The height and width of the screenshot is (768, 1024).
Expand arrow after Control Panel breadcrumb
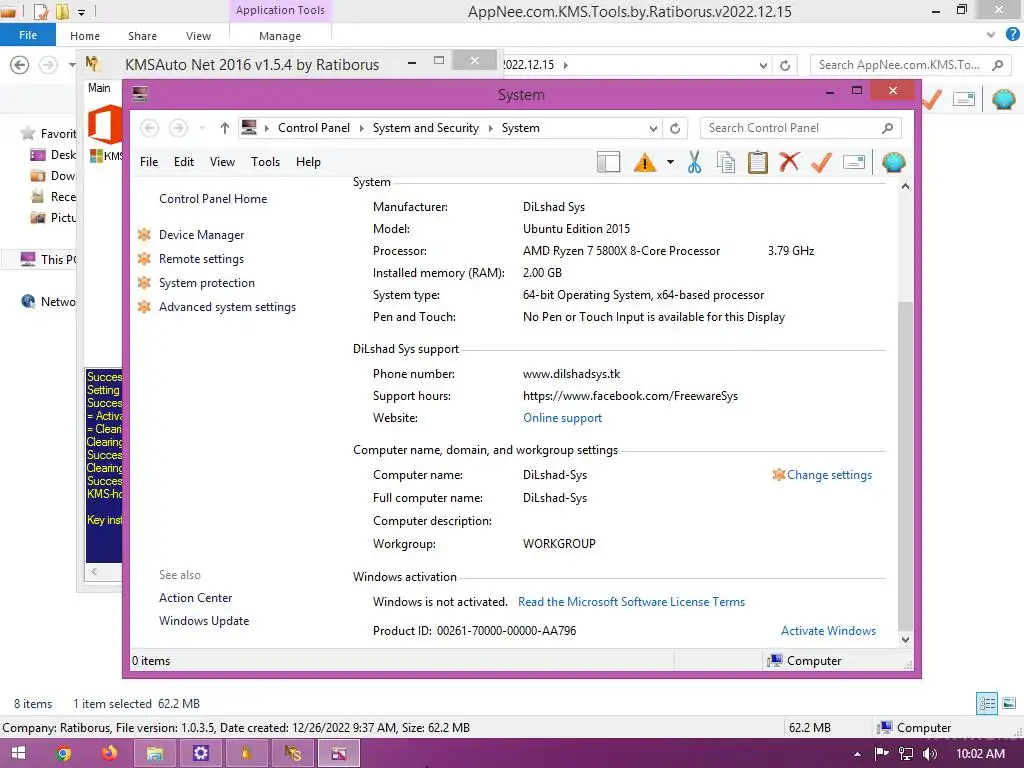coord(362,129)
